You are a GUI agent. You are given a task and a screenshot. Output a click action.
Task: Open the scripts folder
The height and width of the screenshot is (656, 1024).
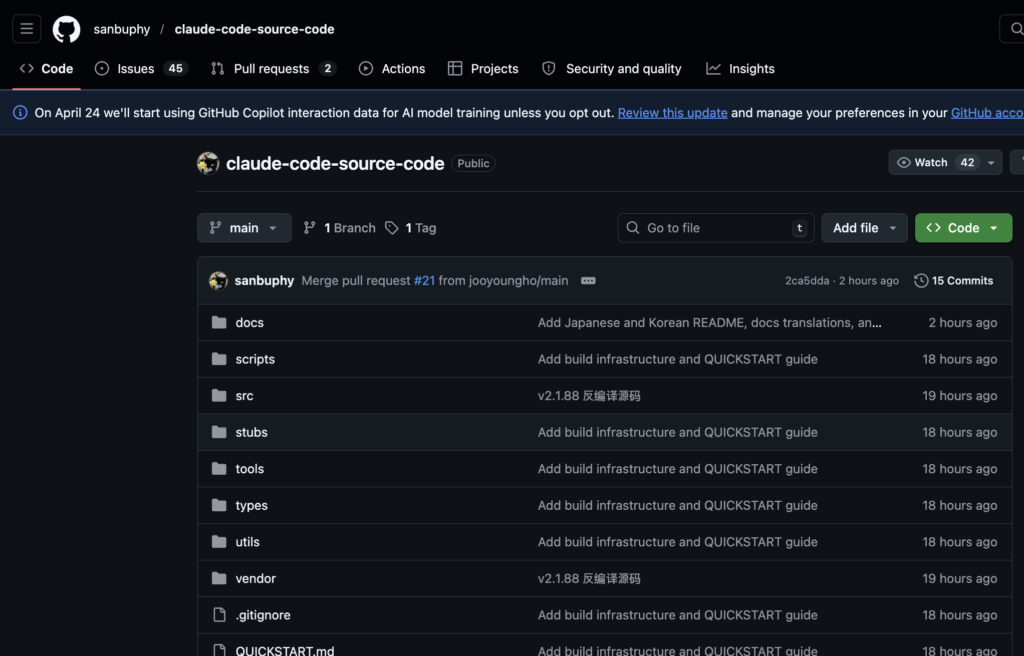(255, 359)
